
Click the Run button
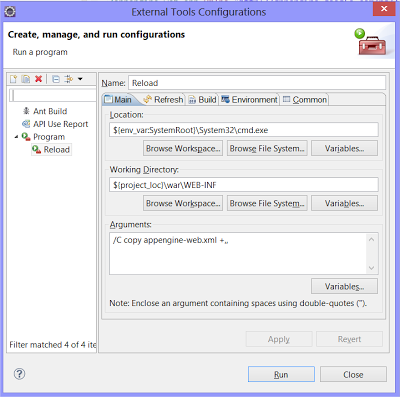(x=281, y=374)
